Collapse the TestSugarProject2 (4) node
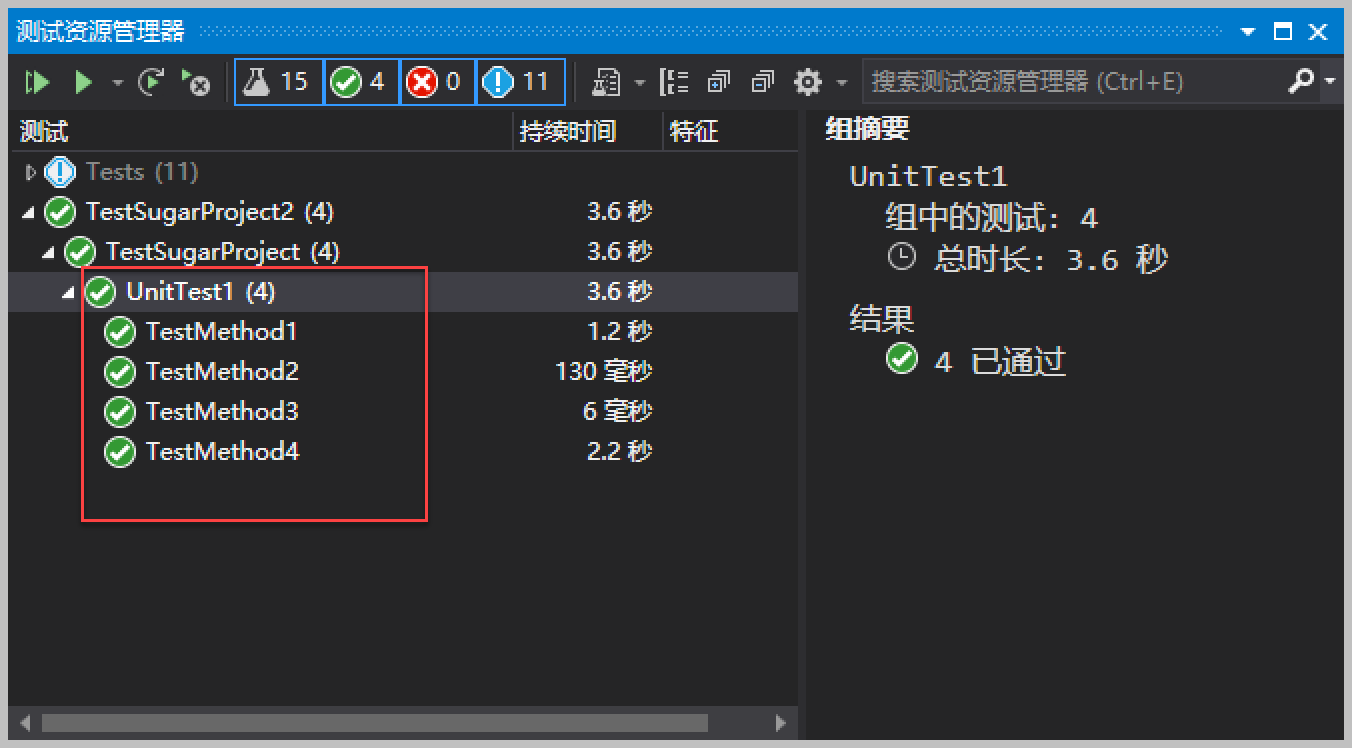Image resolution: width=1352 pixels, height=748 pixels. (x=28, y=213)
